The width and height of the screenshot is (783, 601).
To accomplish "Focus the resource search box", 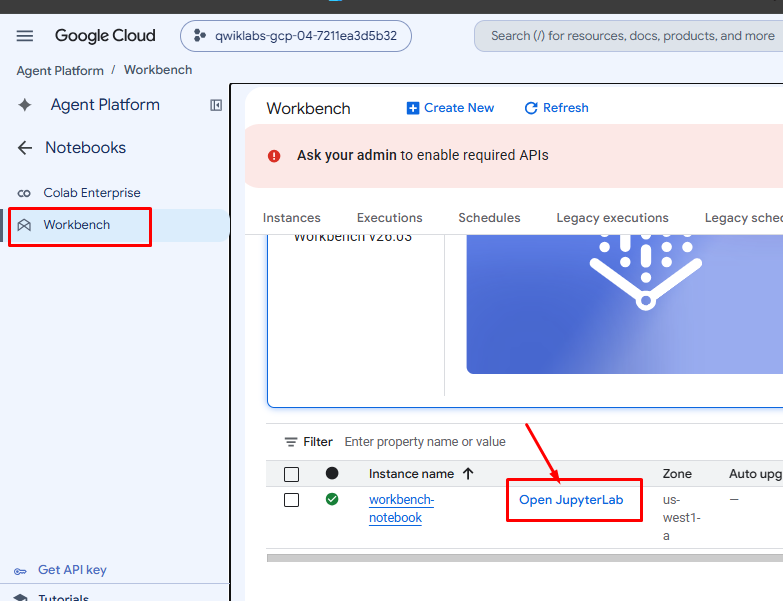I will [x=629, y=36].
